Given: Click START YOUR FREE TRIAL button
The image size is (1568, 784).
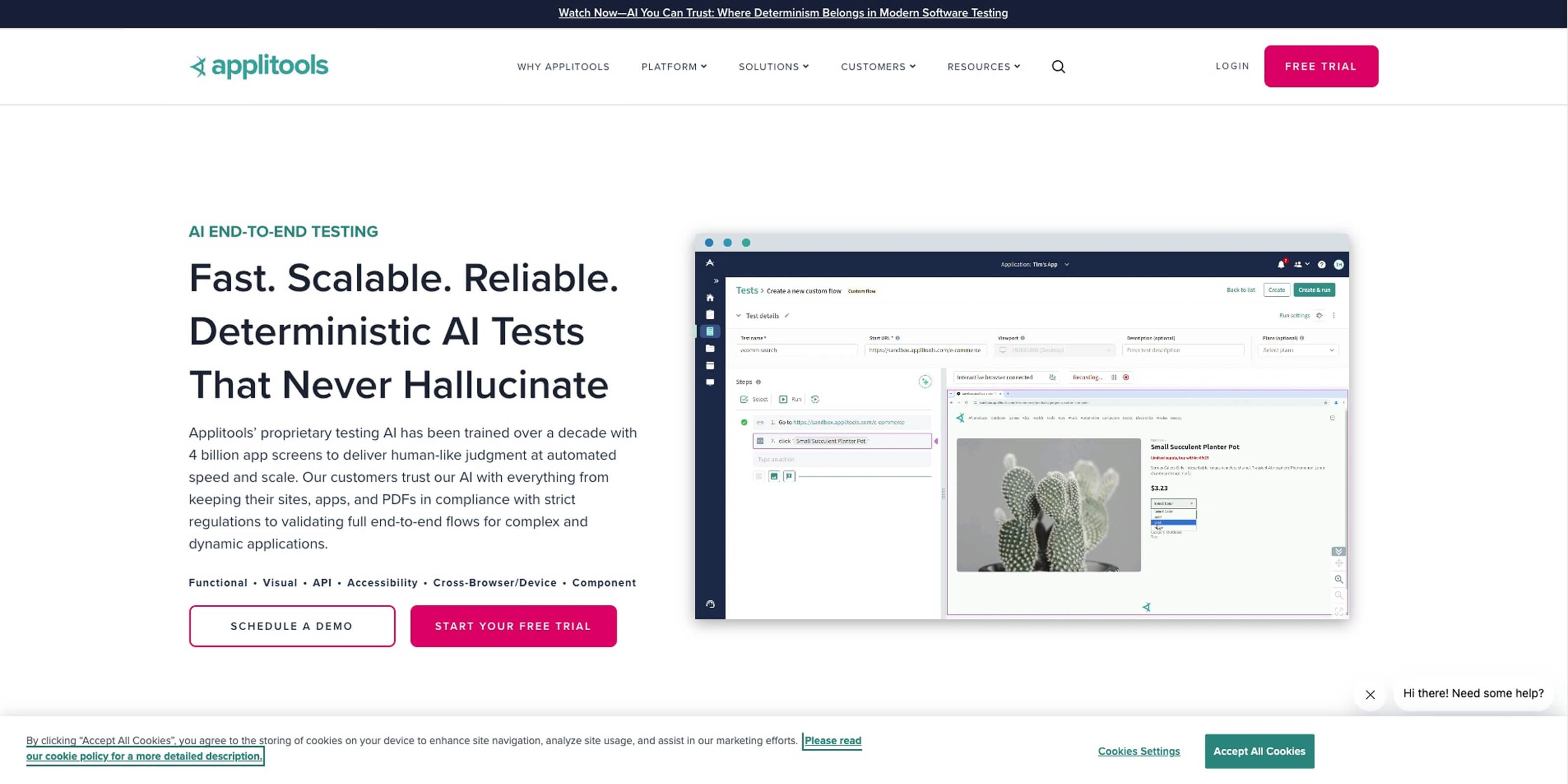Looking at the screenshot, I should [x=513, y=626].
